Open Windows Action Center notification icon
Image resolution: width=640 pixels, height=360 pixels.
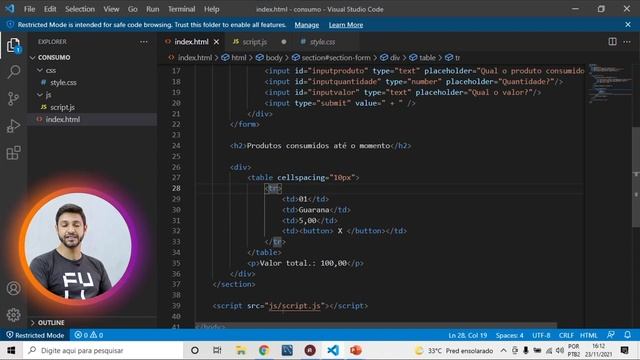(x=624, y=350)
